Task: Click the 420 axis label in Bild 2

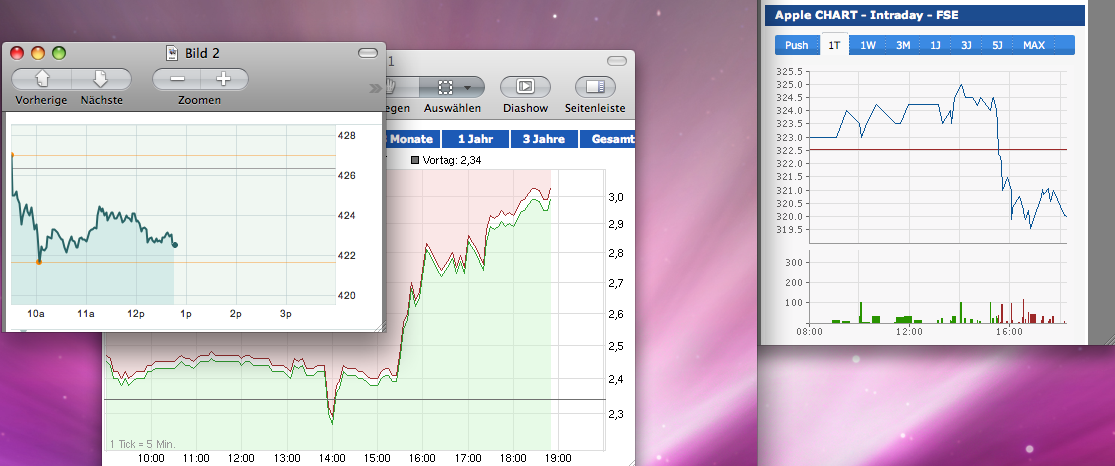Action: pos(346,295)
